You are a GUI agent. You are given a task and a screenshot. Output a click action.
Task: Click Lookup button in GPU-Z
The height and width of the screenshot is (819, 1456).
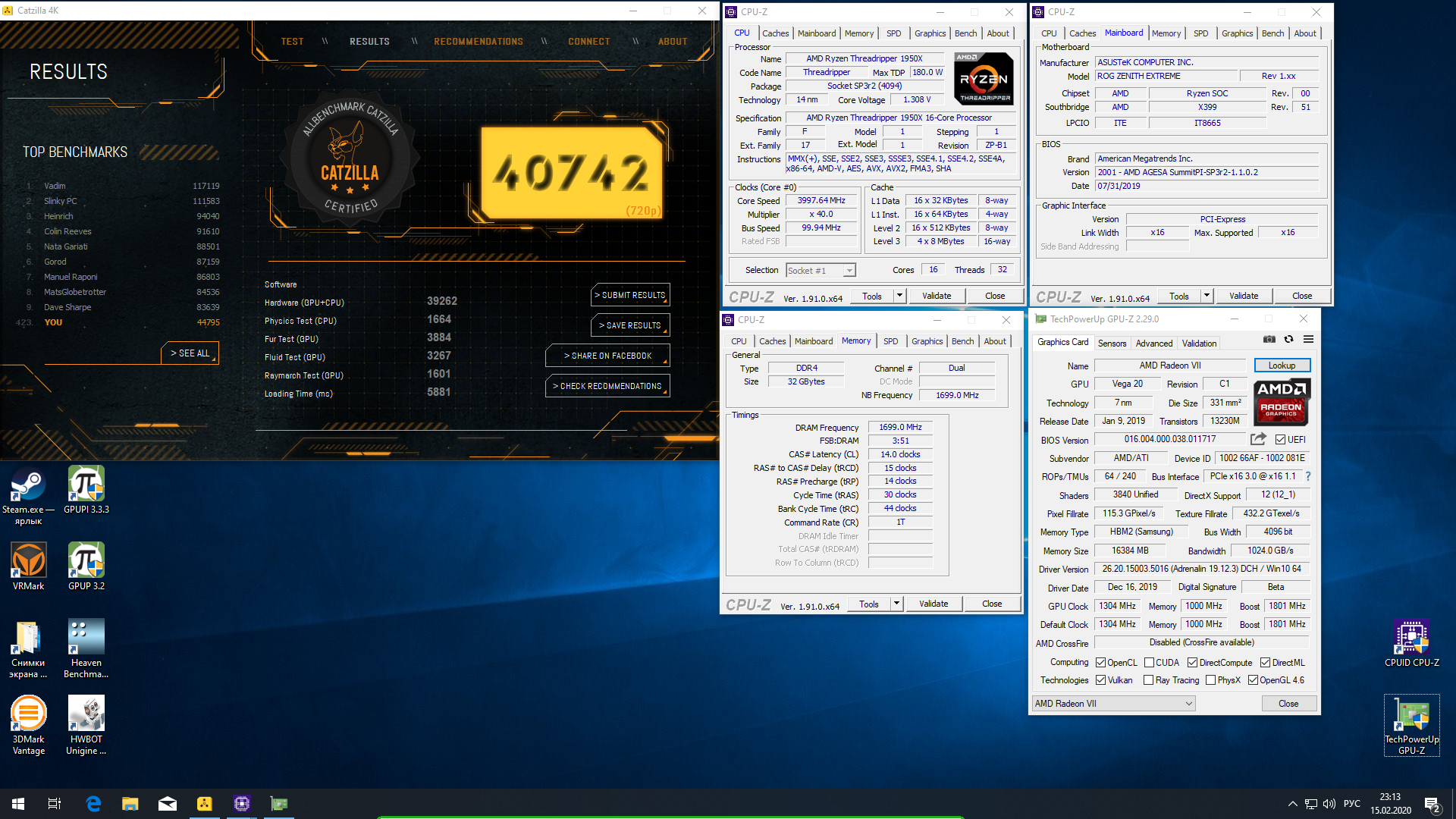coord(1282,366)
